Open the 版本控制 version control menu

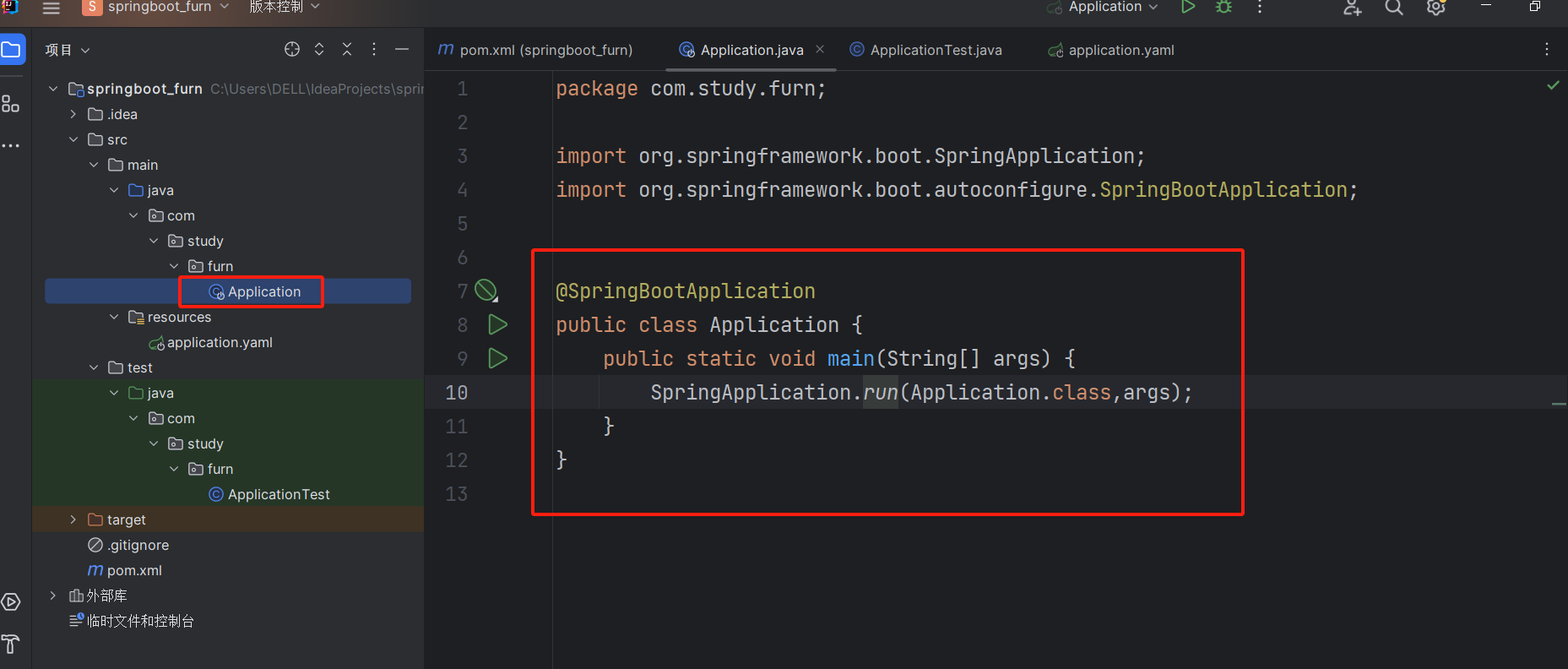tap(284, 7)
